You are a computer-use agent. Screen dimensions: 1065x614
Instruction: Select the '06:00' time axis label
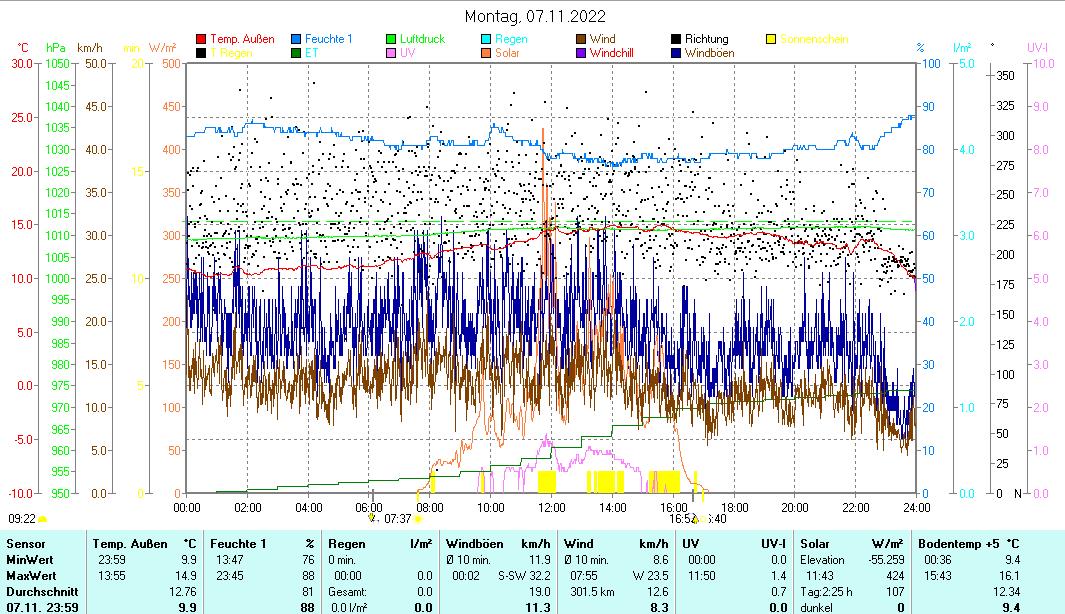[369, 507]
